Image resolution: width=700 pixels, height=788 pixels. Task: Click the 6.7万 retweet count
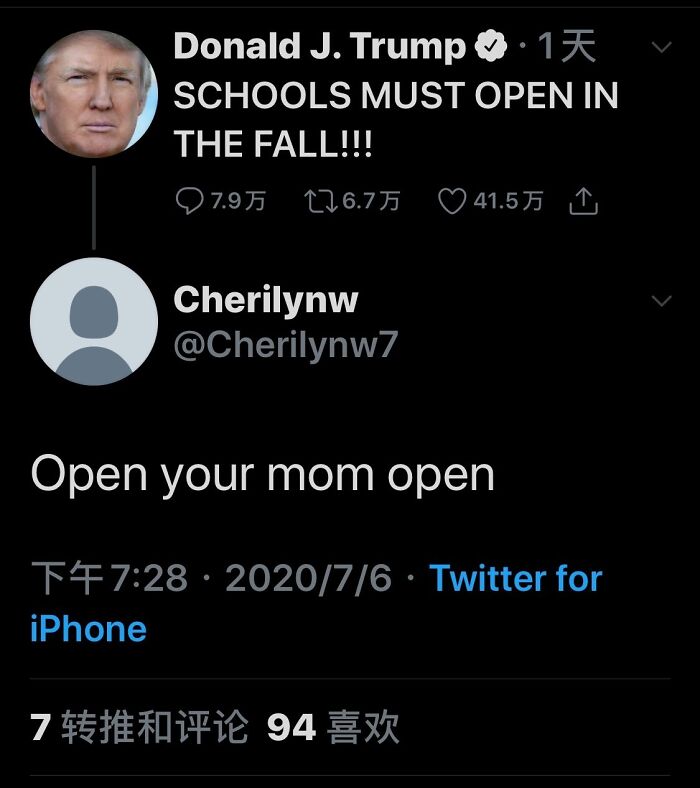[x=371, y=201]
